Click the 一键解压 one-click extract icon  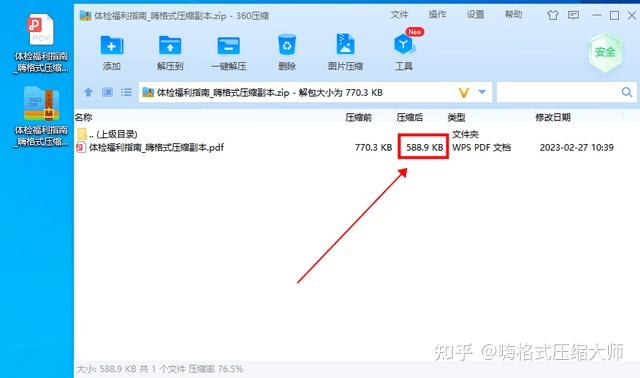(x=229, y=45)
